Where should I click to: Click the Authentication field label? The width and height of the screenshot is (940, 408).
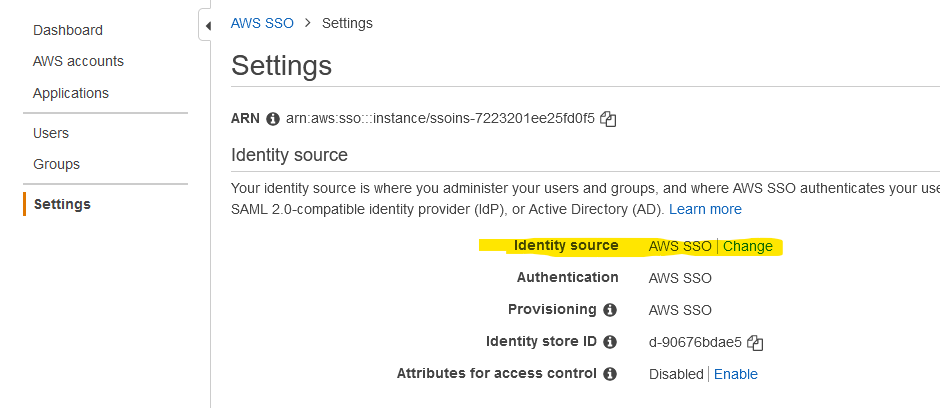[568, 277]
